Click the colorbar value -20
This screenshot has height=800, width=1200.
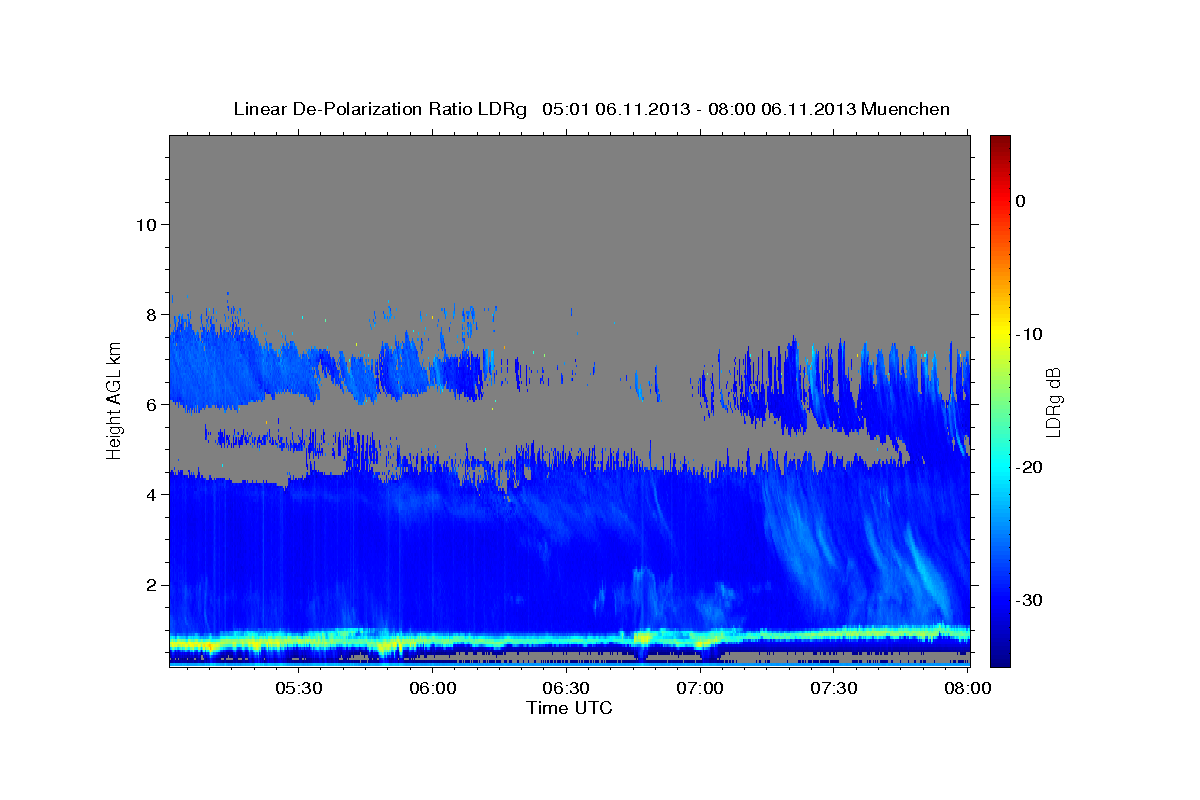1030,467
